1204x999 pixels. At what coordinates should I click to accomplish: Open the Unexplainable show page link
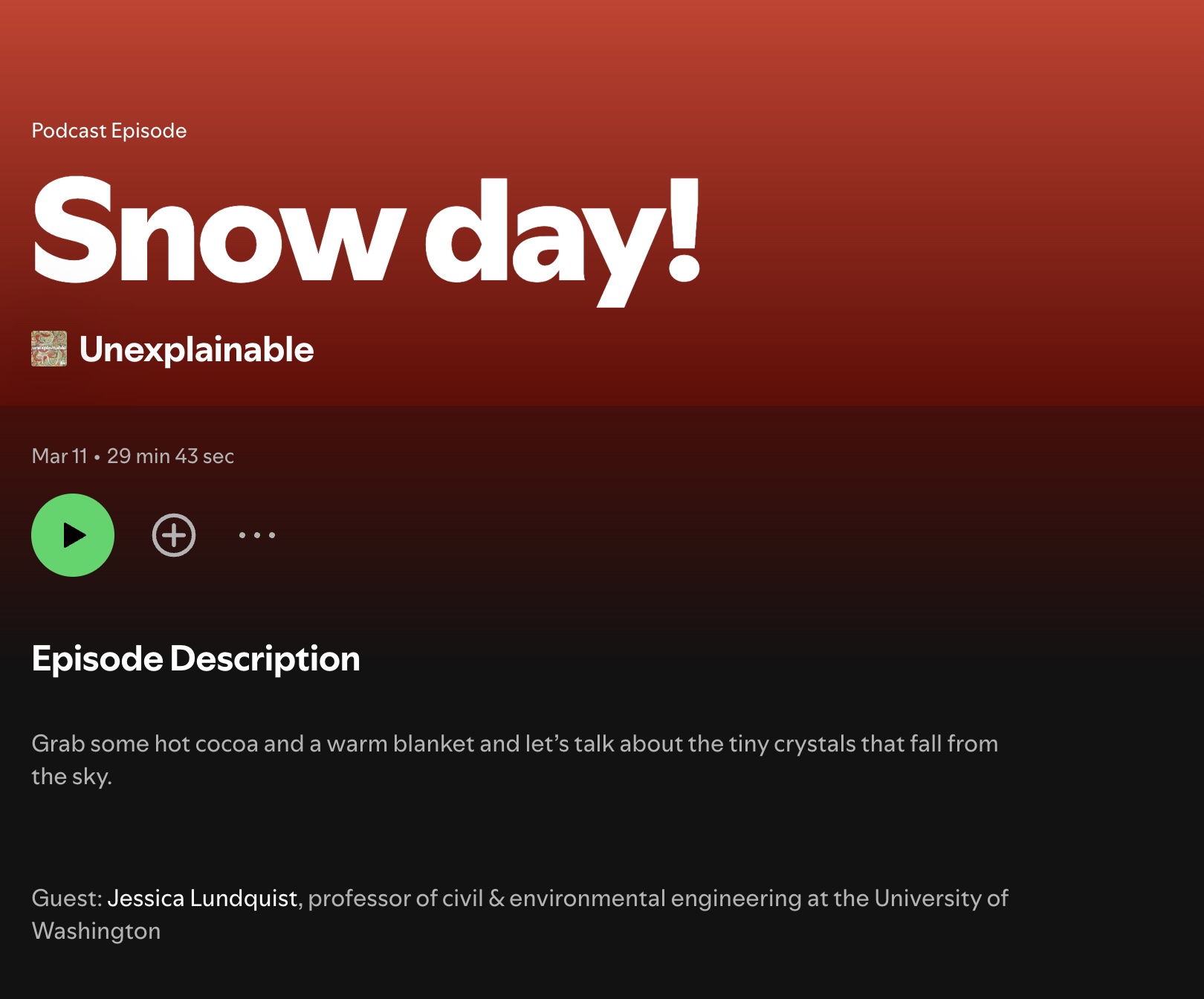196,349
